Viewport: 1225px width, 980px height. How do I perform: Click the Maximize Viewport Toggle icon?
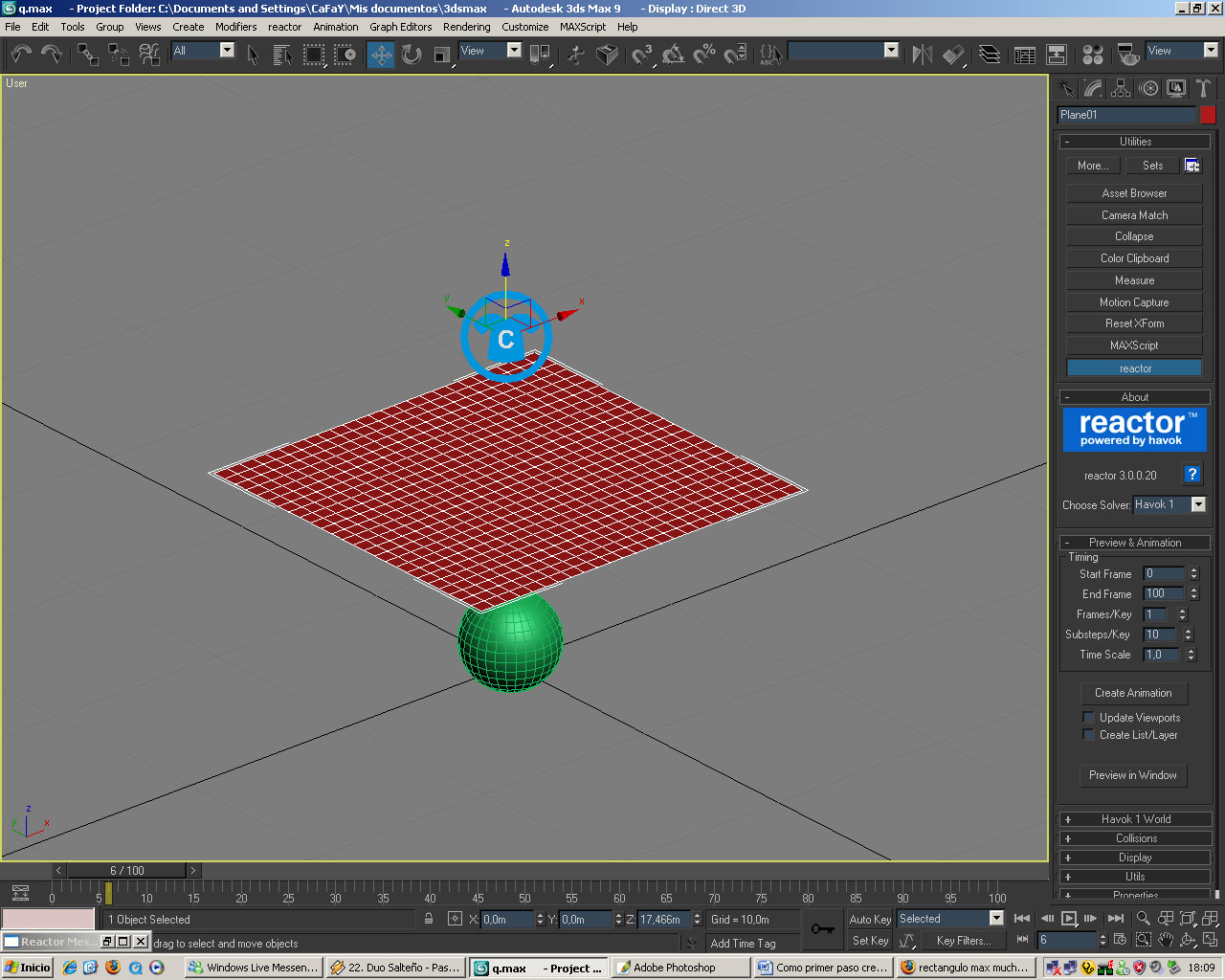[1210, 941]
